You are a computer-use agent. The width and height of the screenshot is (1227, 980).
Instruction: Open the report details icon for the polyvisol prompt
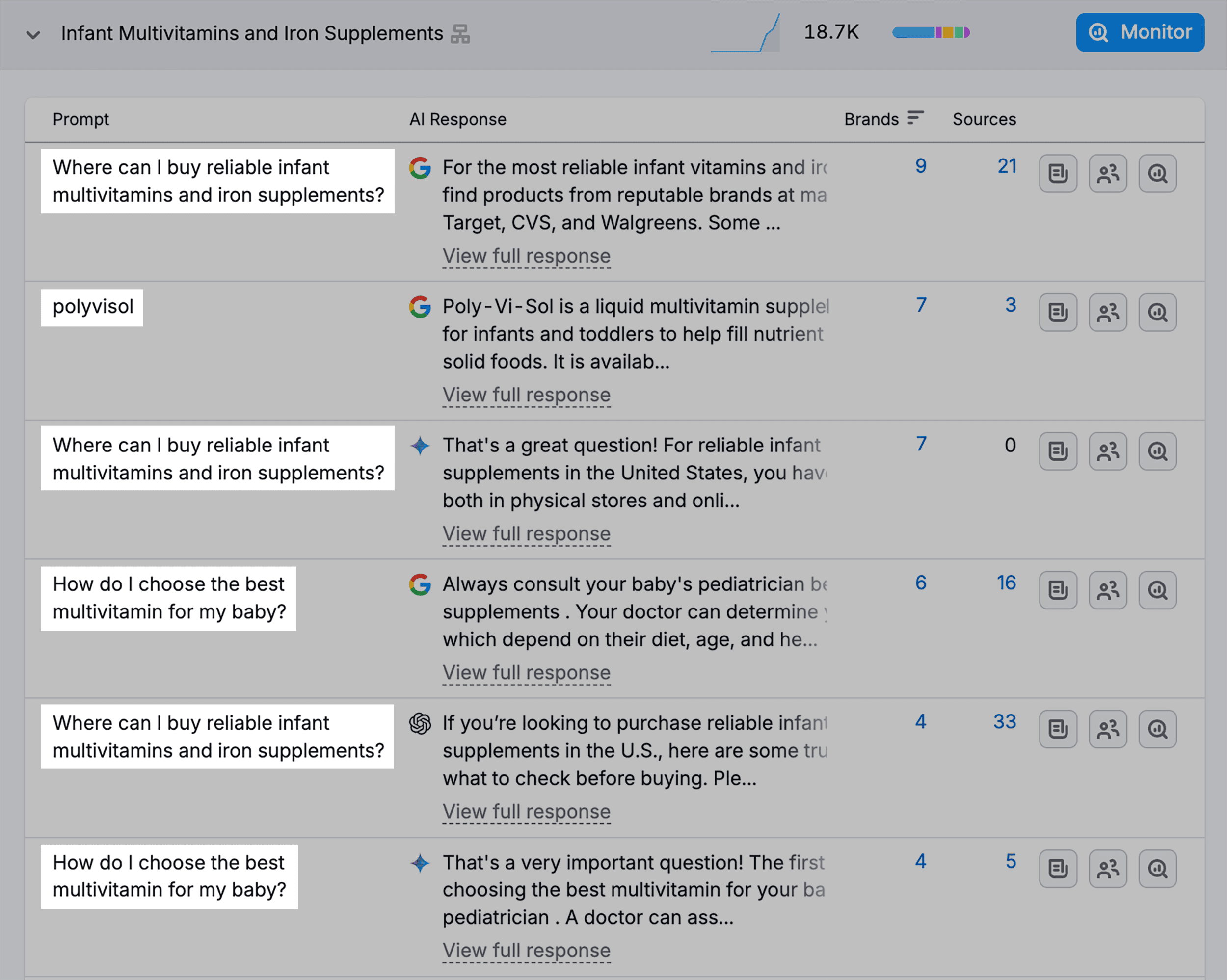click(1057, 312)
